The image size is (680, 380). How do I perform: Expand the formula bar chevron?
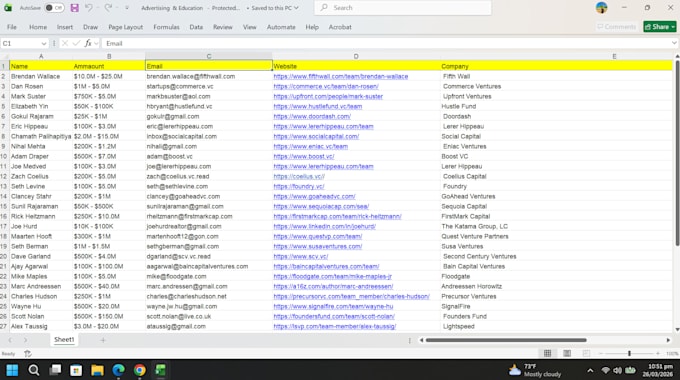[674, 43]
